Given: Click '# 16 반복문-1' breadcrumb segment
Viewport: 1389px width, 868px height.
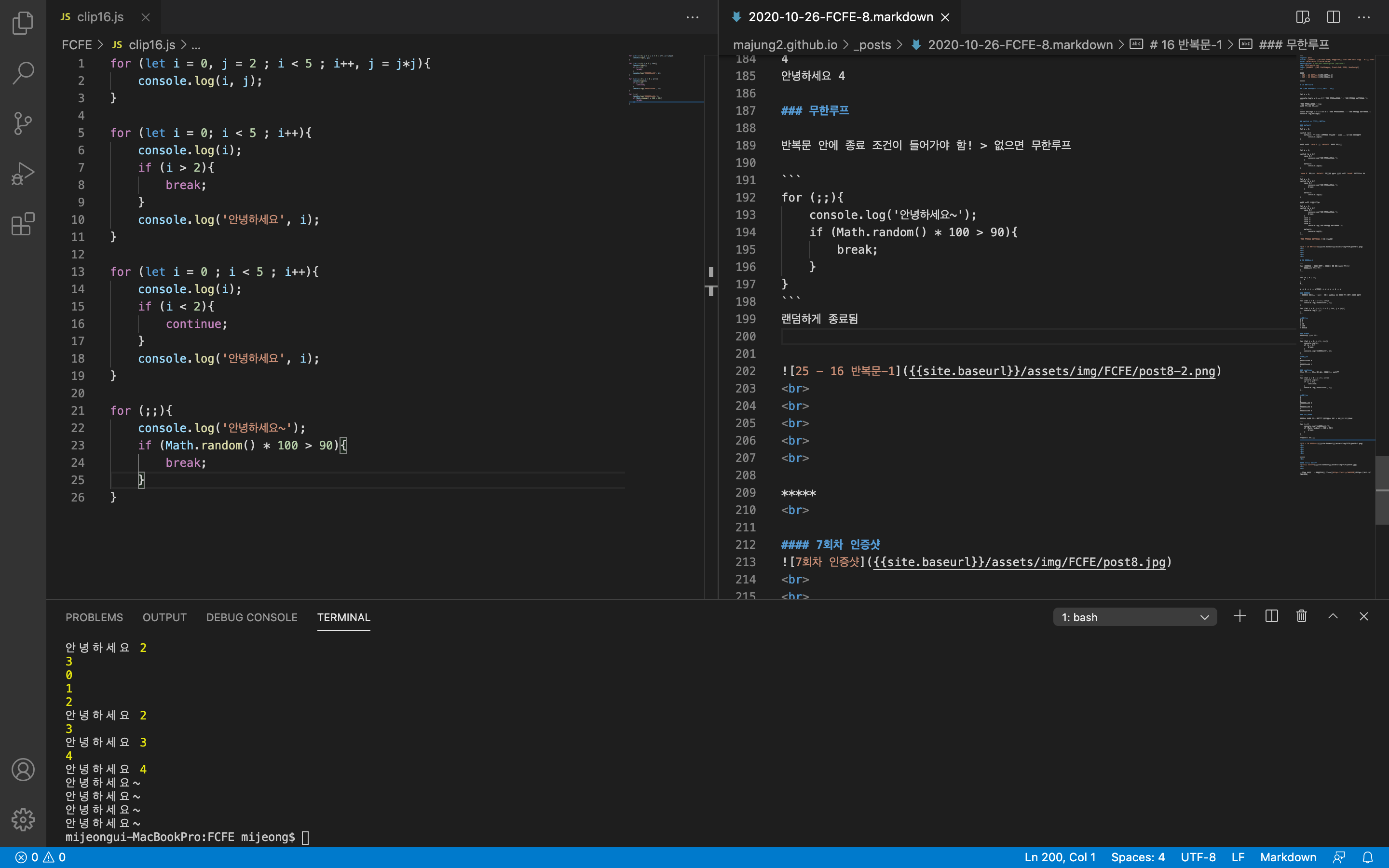Looking at the screenshot, I should click(x=1186, y=45).
